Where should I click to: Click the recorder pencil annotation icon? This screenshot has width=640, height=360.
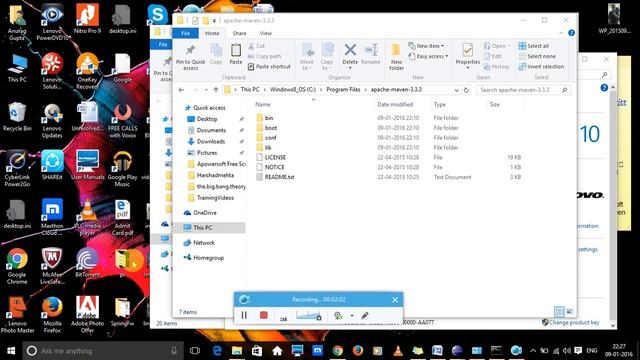tap(364, 315)
